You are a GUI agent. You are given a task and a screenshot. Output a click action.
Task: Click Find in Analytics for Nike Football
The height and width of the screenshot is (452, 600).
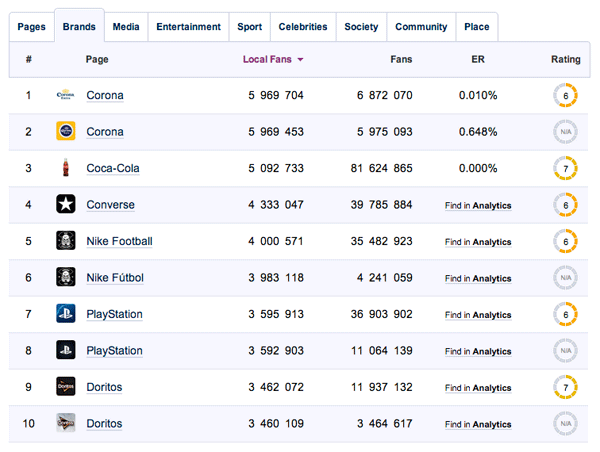click(x=478, y=242)
